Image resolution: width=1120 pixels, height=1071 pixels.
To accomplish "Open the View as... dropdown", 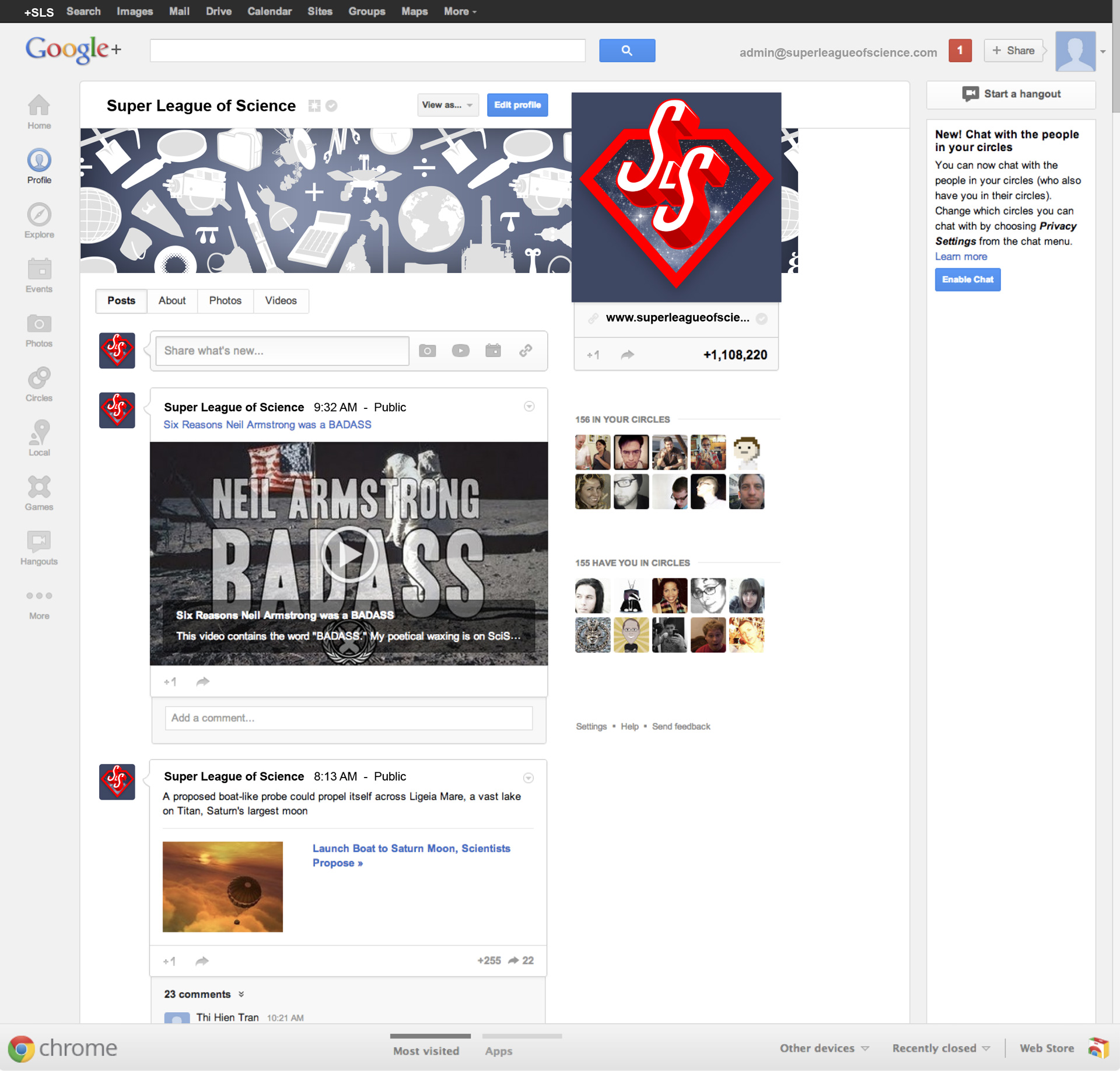I will pyautogui.click(x=448, y=105).
